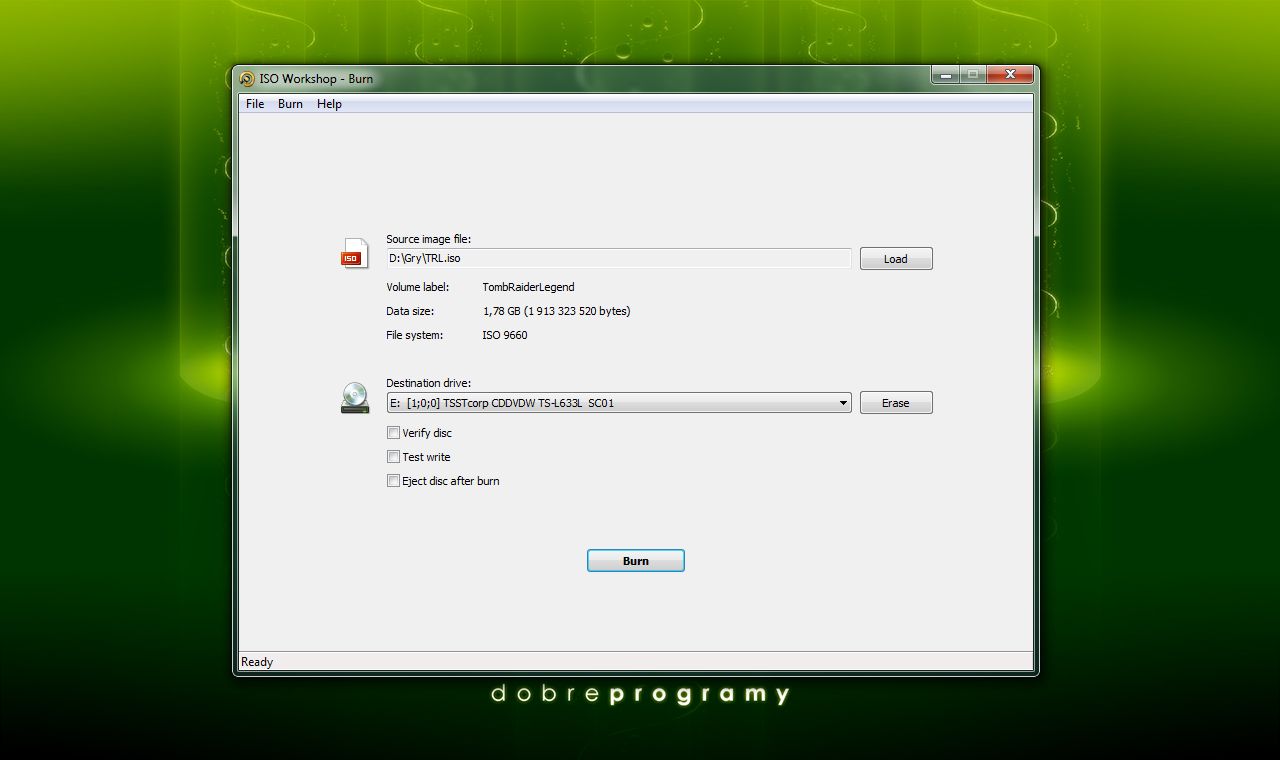
Task: Click the Destination drive label
Action: click(428, 383)
